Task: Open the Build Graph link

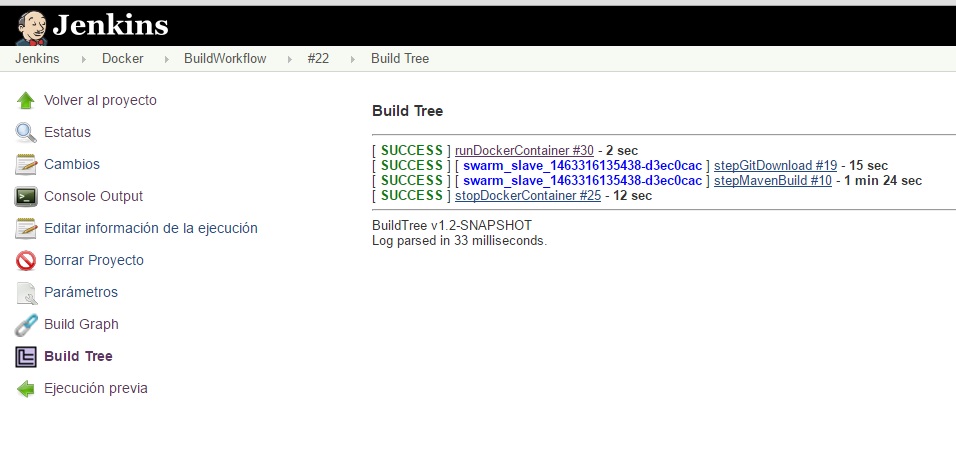Action: [81, 324]
